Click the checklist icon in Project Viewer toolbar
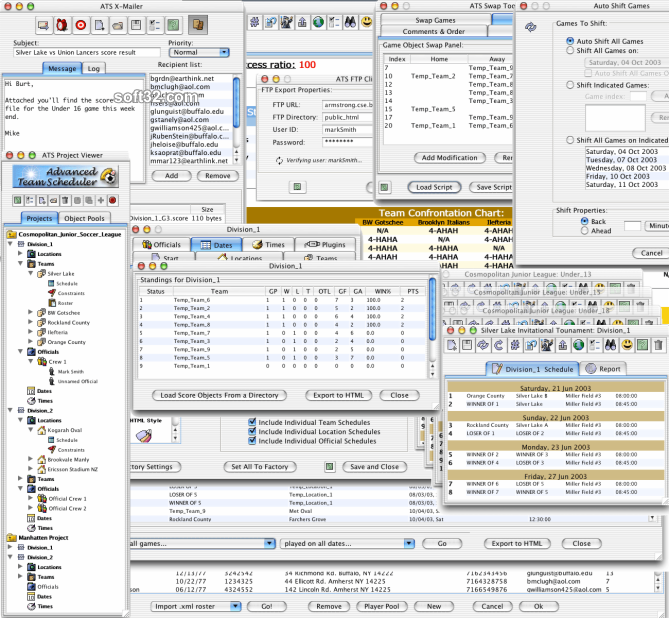 click(x=29, y=200)
